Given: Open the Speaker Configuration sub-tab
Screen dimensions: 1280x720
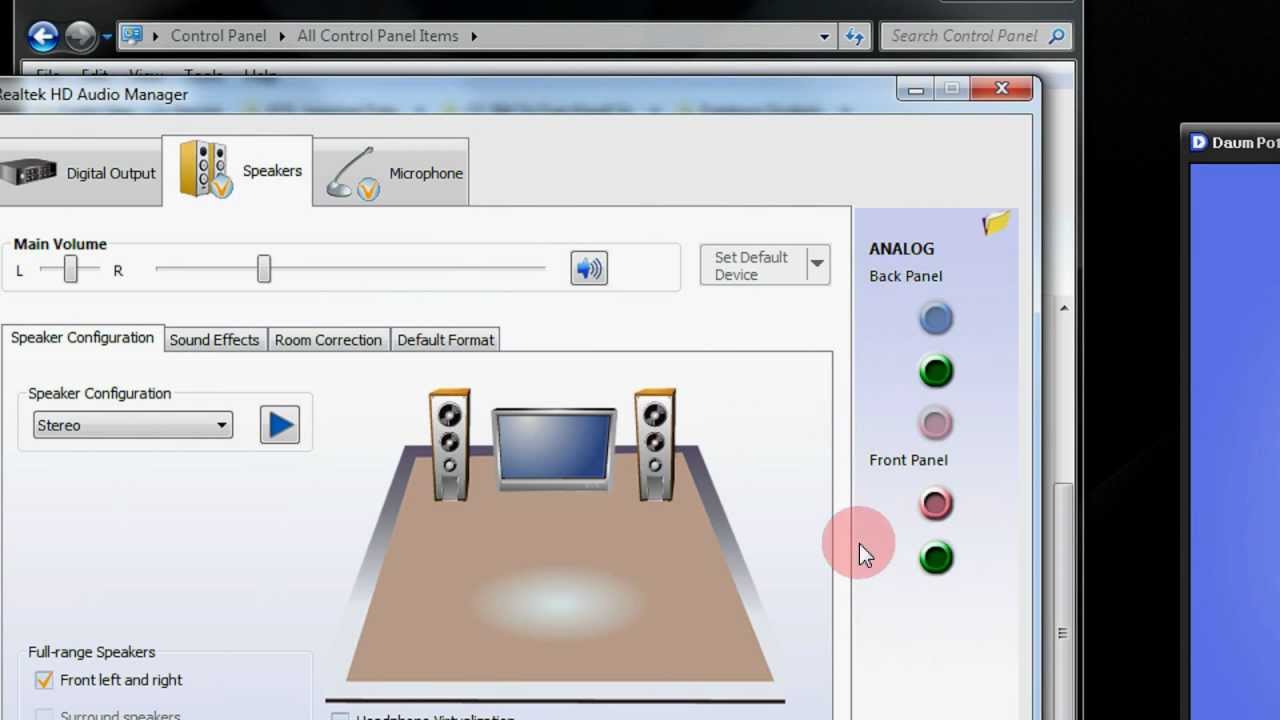Looking at the screenshot, I should (82, 338).
